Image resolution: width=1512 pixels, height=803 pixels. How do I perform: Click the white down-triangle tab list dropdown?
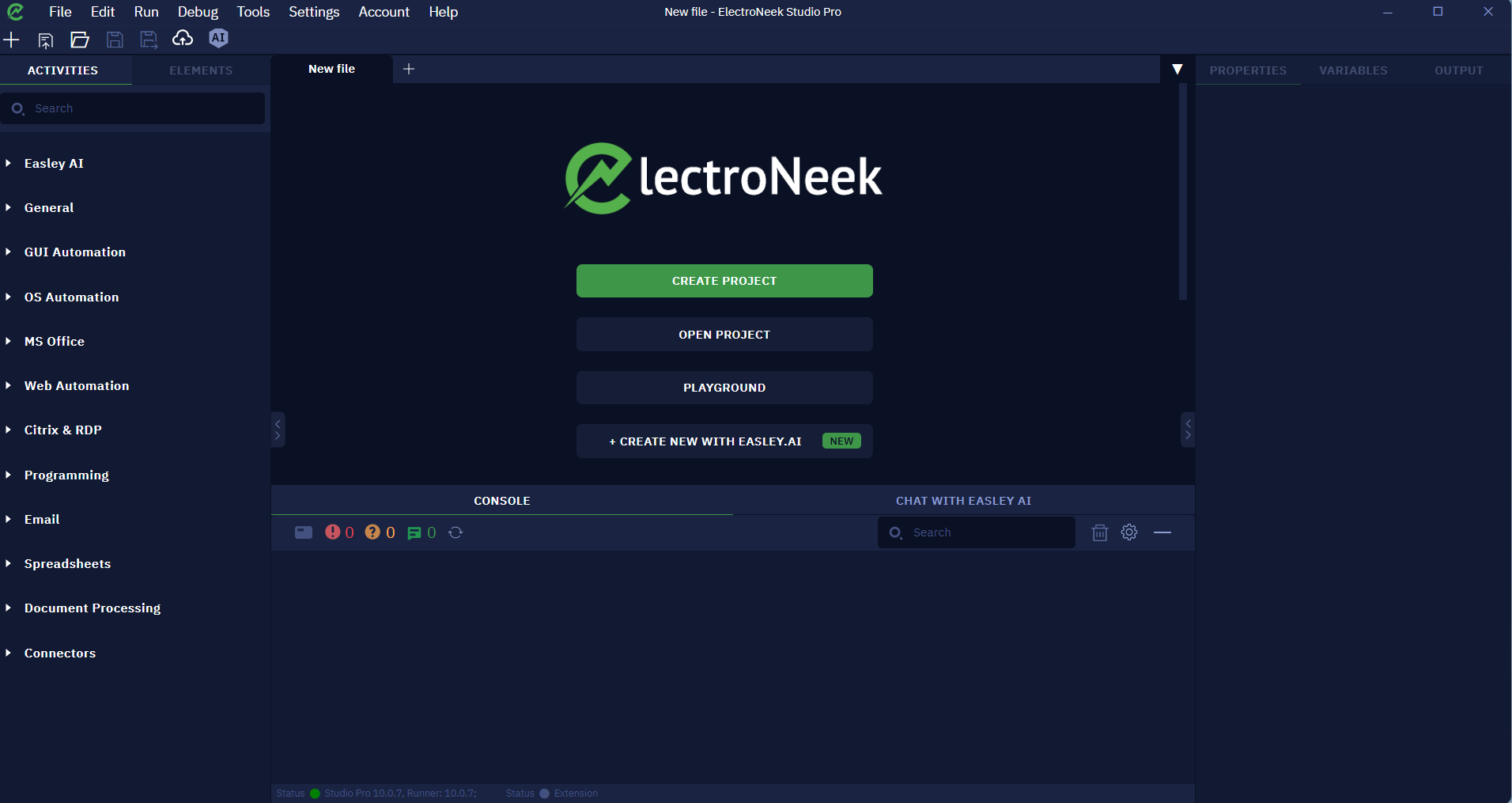click(1177, 70)
